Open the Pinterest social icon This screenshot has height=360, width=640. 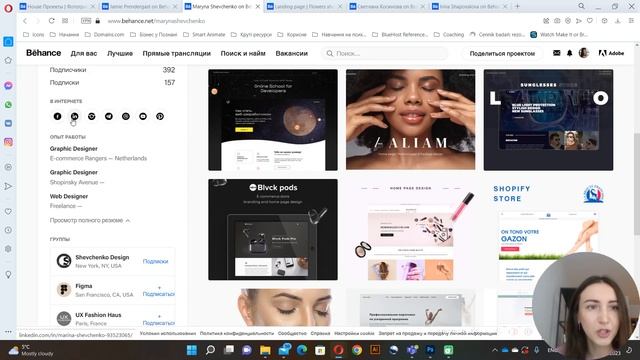click(160, 116)
